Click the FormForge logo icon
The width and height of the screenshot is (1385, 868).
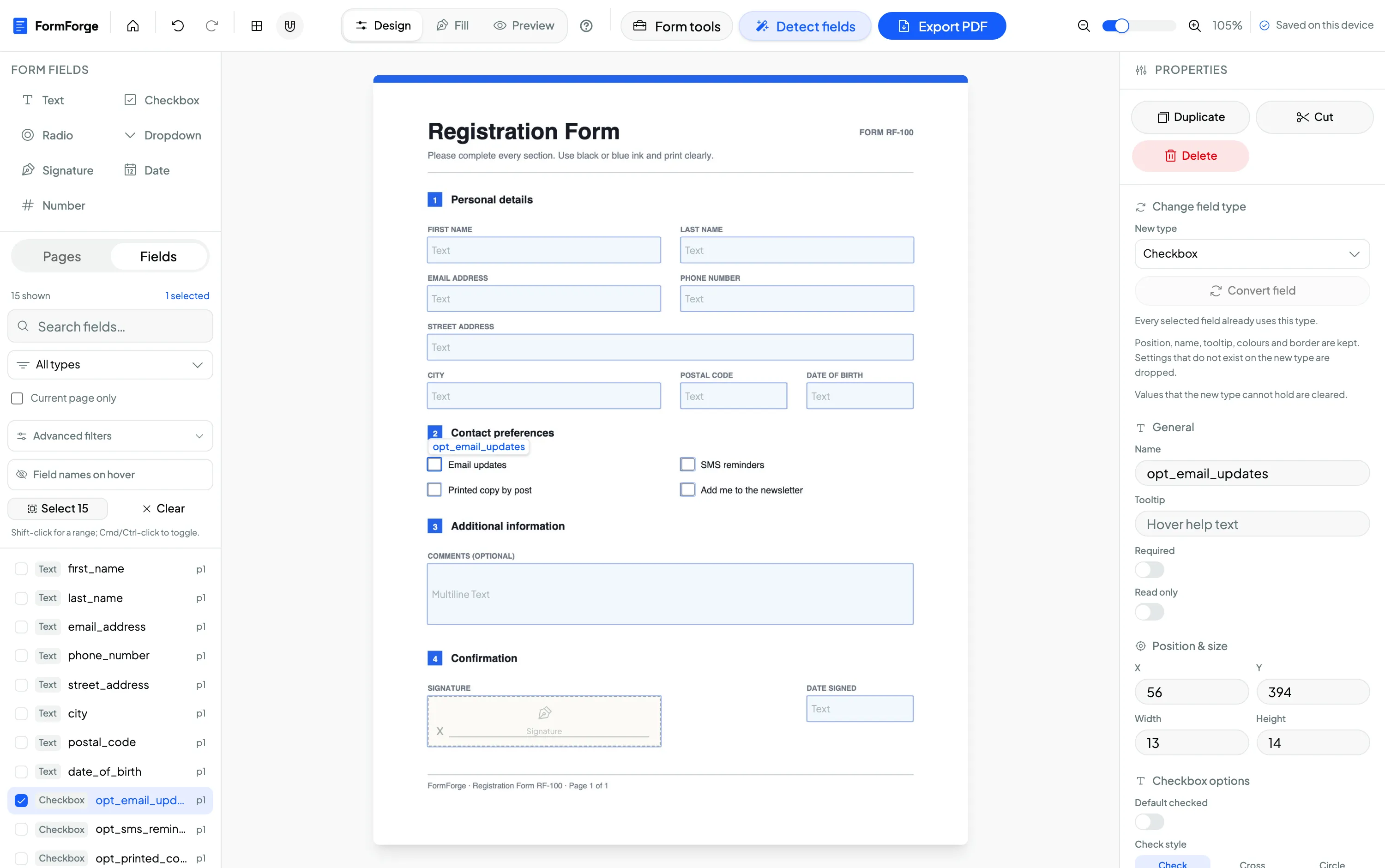[x=20, y=26]
